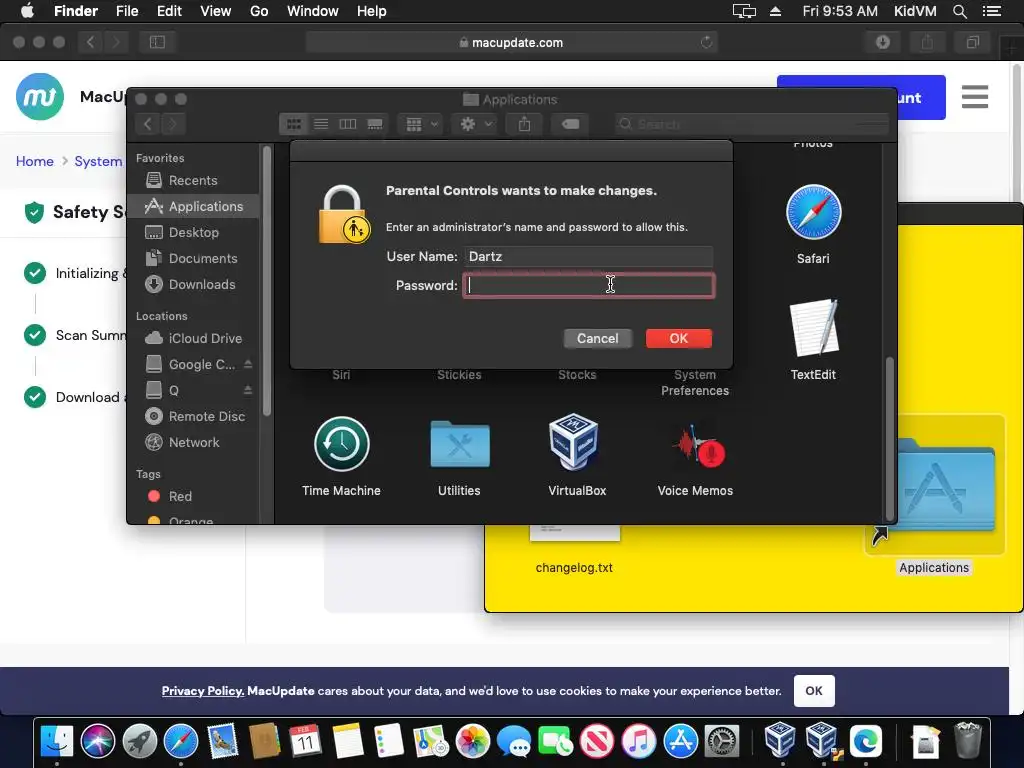Confirm dialog with red OK button
Screen dimensions: 1024x768
pos(679,338)
